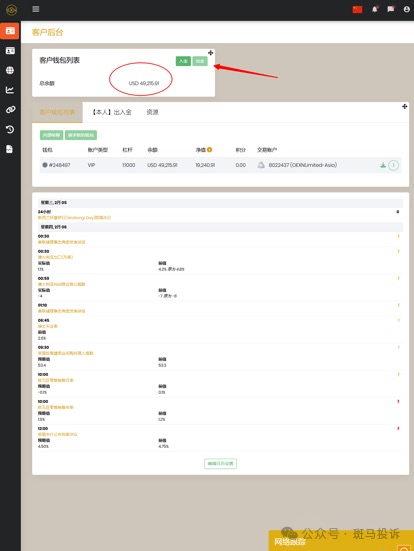Click the light green 出金 button

pos(200,61)
